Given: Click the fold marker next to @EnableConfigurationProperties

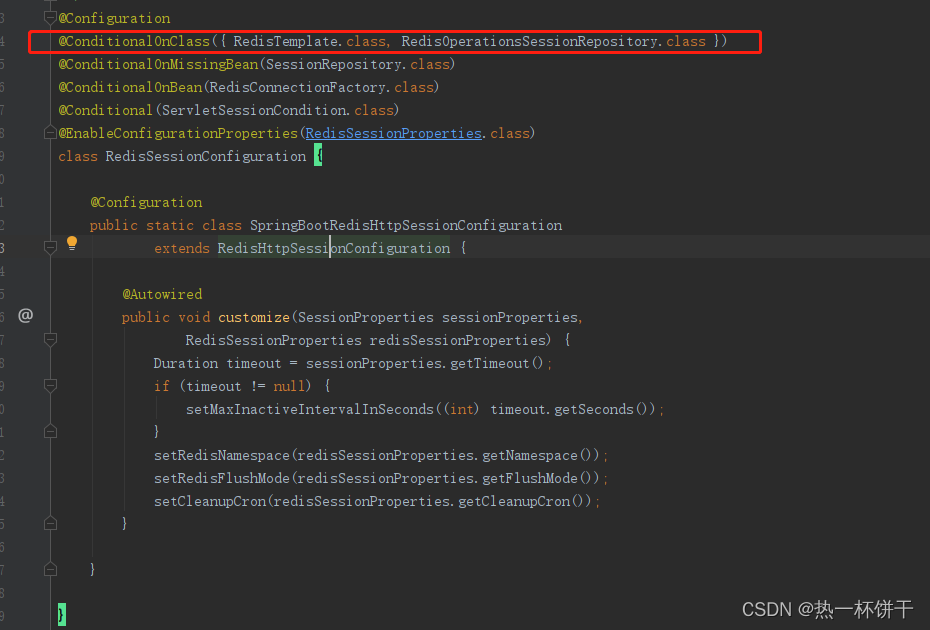Looking at the screenshot, I should (50, 132).
